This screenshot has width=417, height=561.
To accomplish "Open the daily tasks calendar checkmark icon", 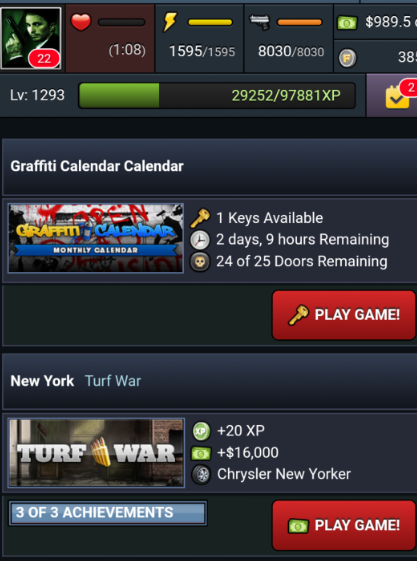I will [x=397, y=97].
